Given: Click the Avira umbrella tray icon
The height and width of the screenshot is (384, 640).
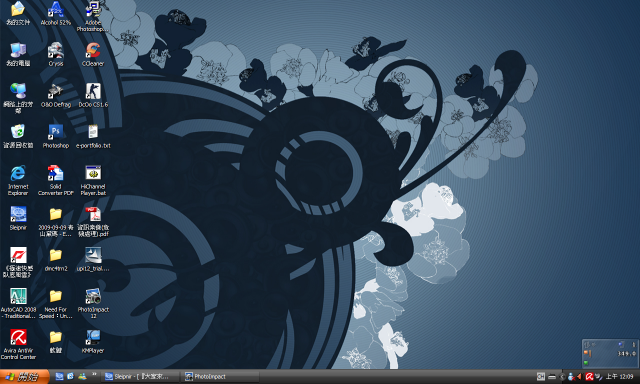Looking at the screenshot, I should point(589,377).
